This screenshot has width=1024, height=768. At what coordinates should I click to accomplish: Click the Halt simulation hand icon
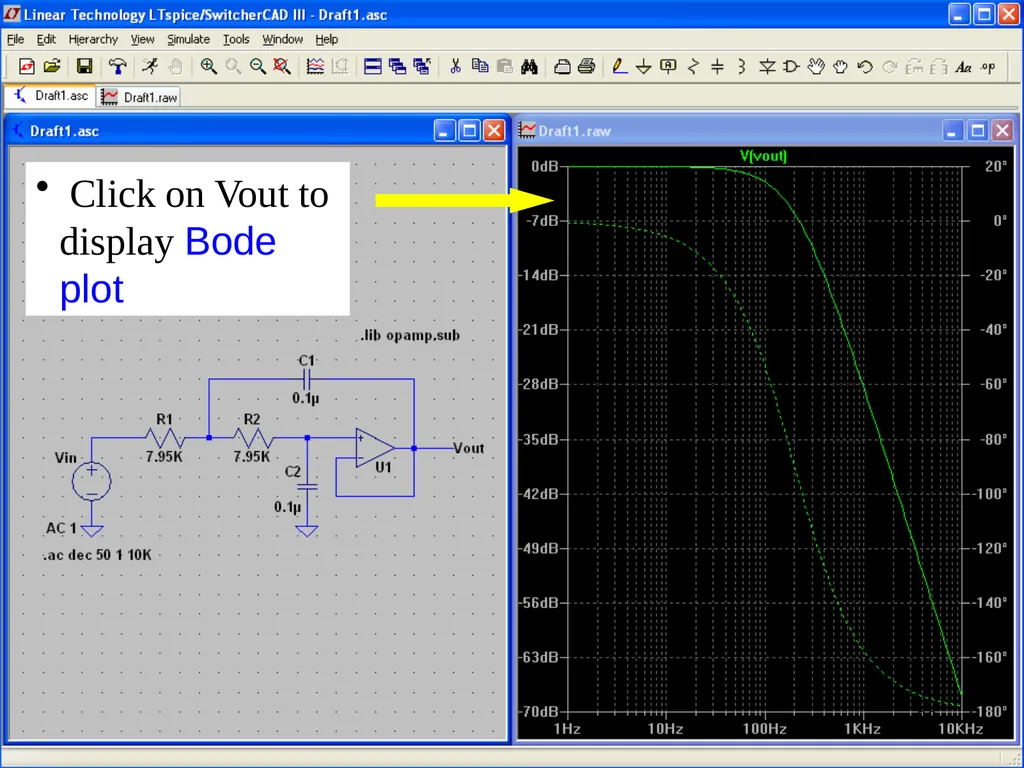coord(175,66)
